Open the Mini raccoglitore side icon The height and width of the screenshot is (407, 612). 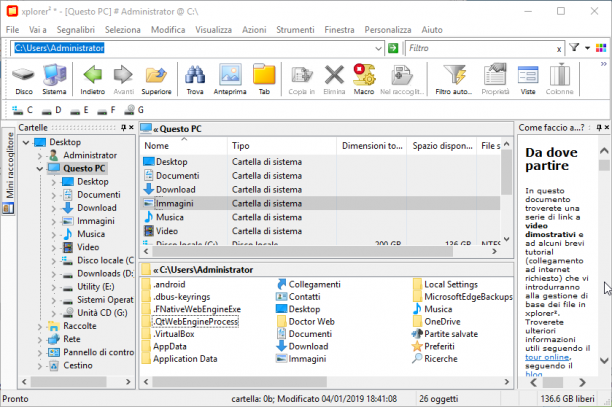pyautogui.click(x=9, y=208)
